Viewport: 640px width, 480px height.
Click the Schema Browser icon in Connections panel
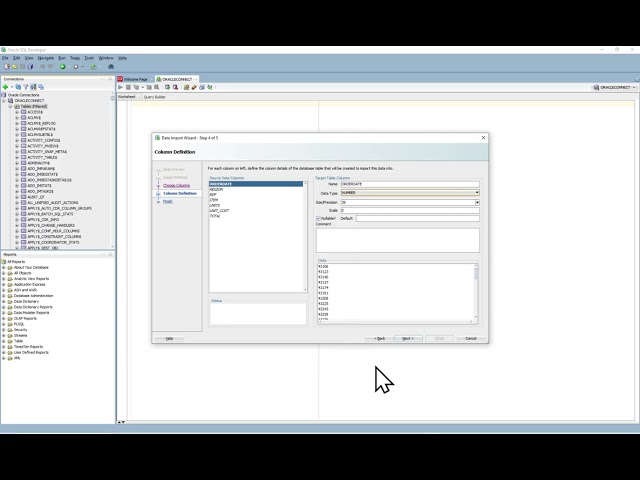coord(33,87)
